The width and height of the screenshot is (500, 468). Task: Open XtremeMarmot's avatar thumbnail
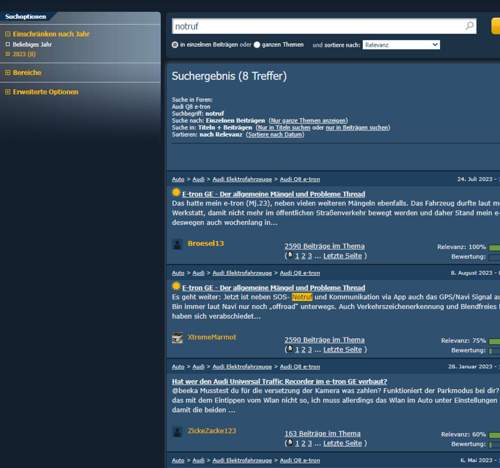pyautogui.click(x=177, y=338)
